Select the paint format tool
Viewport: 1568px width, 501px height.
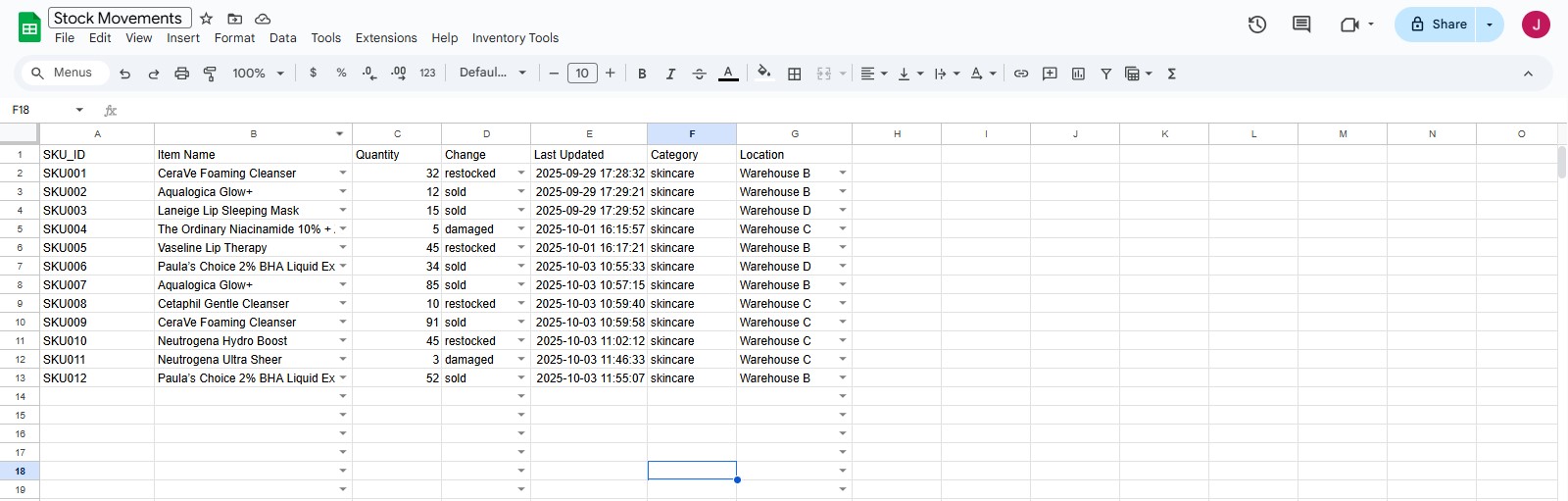(210, 74)
